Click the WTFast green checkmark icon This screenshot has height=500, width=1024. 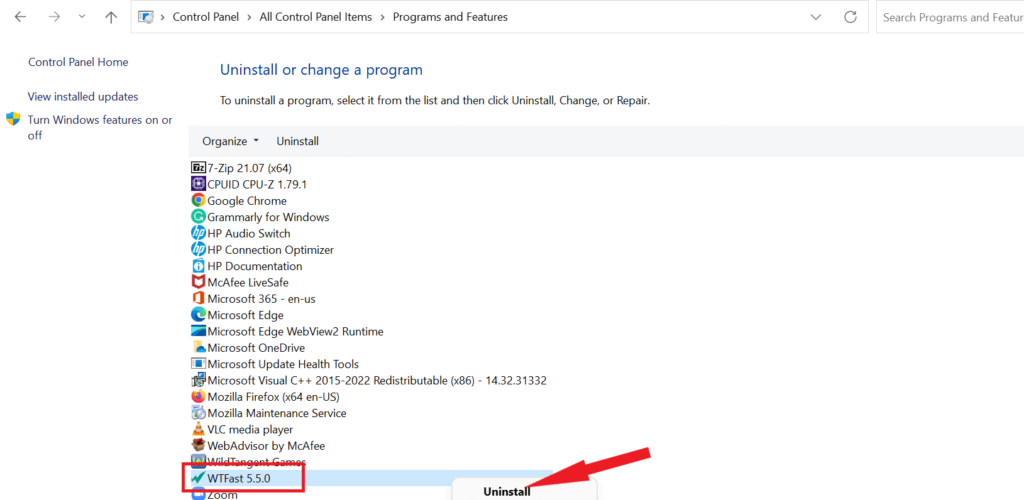pyautogui.click(x=198, y=478)
